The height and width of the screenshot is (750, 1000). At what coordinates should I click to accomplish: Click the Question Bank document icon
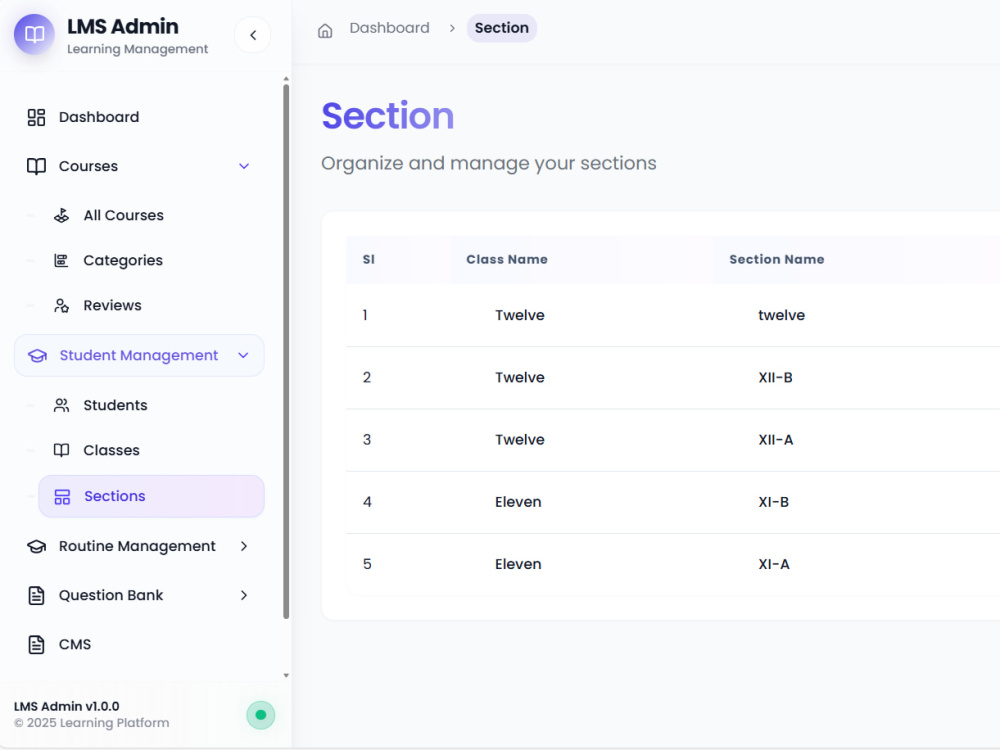(36, 596)
